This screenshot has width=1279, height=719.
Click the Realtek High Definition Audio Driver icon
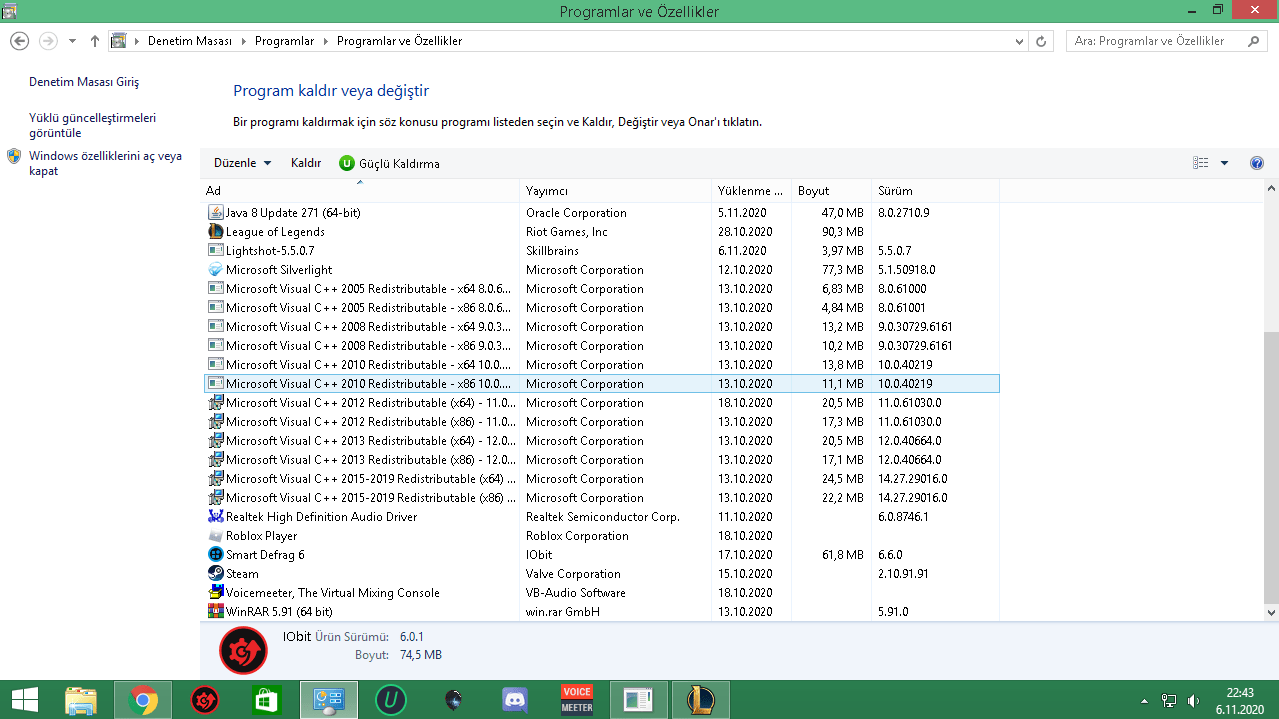(x=215, y=516)
